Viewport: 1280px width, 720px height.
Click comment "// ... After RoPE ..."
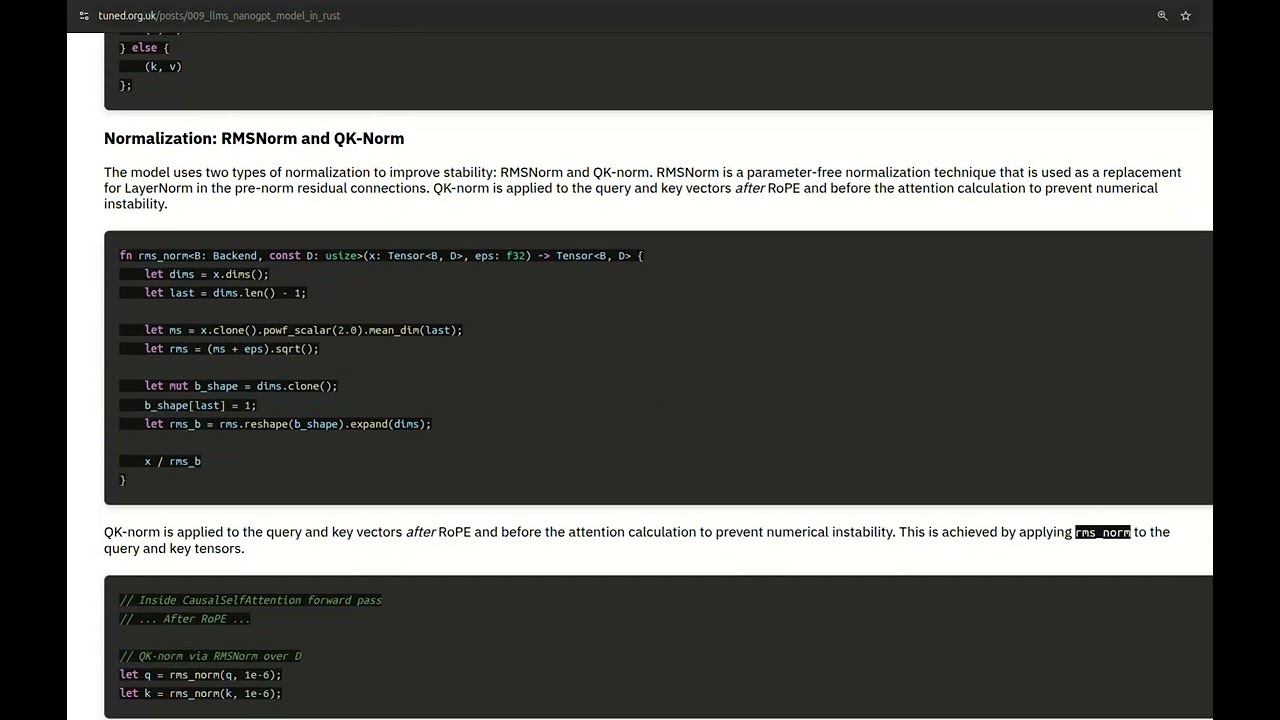pos(185,619)
